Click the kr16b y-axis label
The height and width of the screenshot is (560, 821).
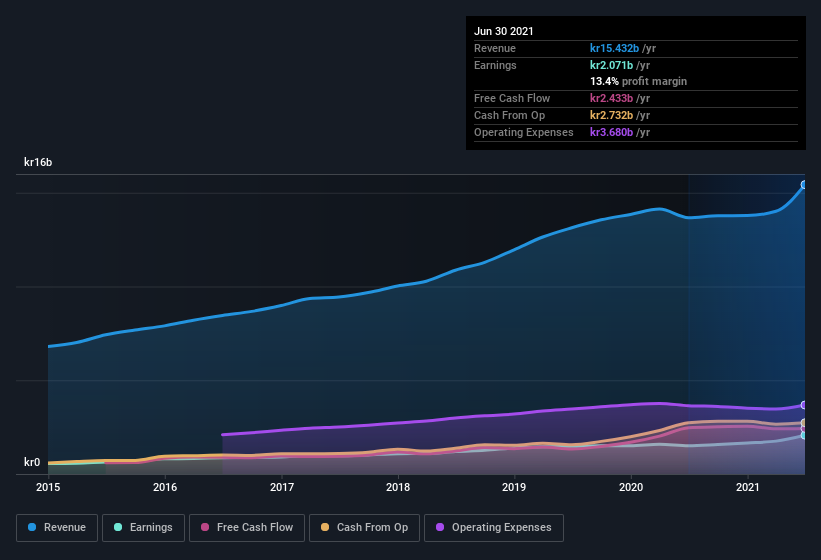click(38, 162)
